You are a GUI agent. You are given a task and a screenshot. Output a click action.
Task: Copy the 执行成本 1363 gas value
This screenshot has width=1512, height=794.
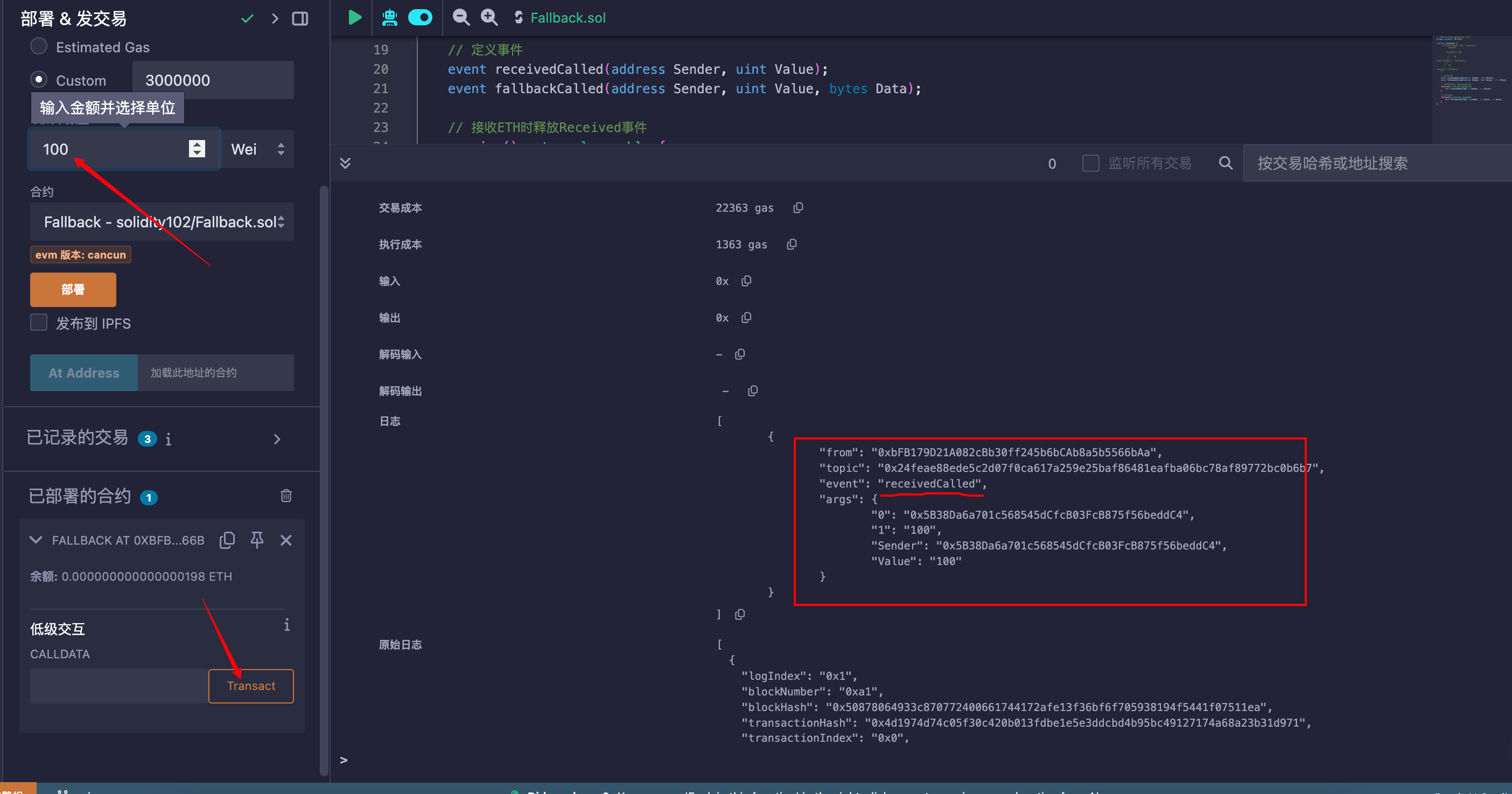pos(792,245)
